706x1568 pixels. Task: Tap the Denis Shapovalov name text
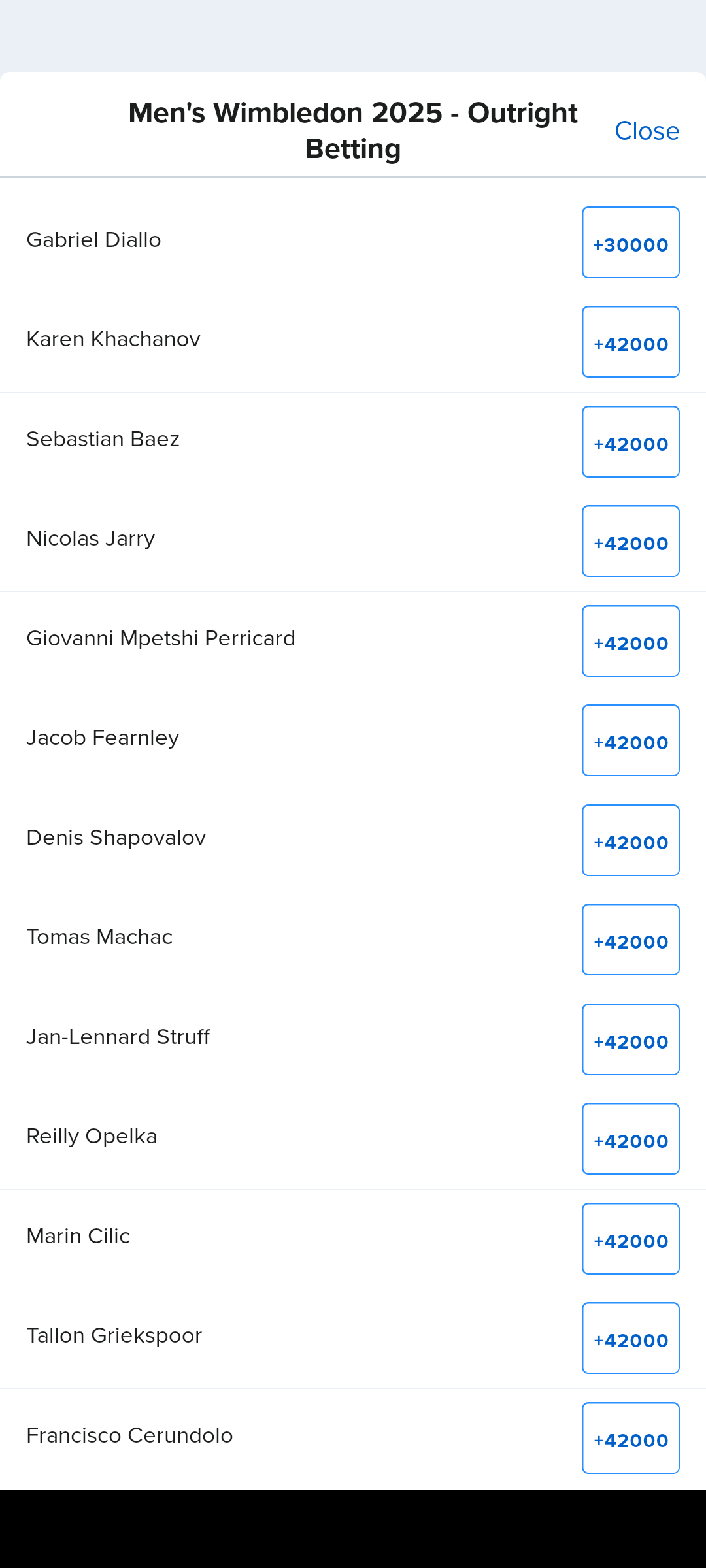click(x=116, y=838)
